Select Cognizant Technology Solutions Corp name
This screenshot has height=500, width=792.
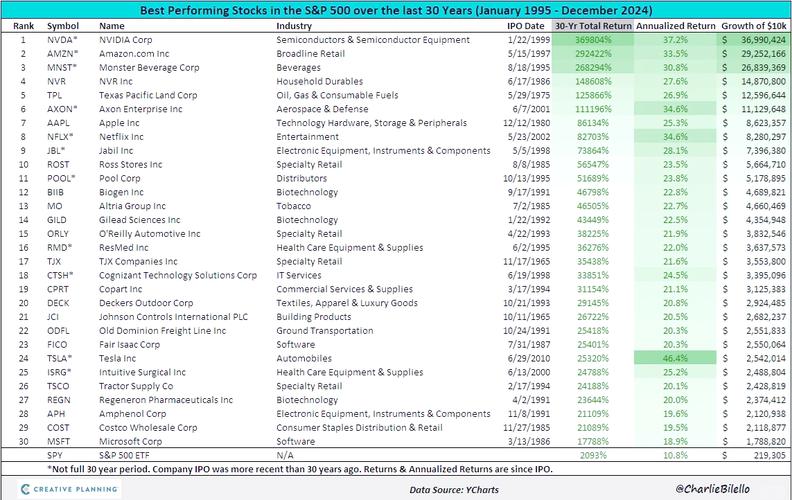pos(178,275)
